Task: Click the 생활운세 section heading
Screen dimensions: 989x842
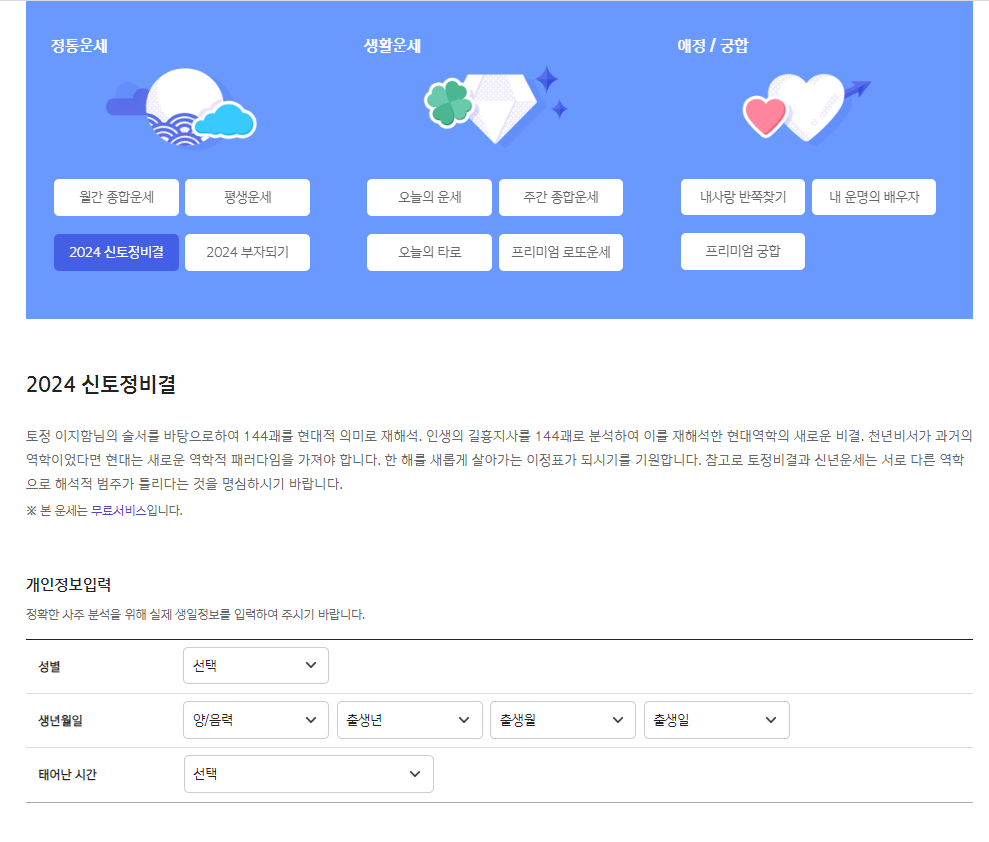Action: pos(392,45)
